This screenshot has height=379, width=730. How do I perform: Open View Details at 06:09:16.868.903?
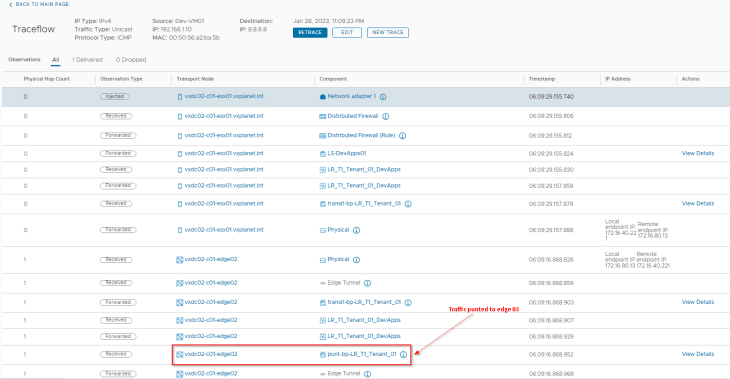(x=697, y=302)
